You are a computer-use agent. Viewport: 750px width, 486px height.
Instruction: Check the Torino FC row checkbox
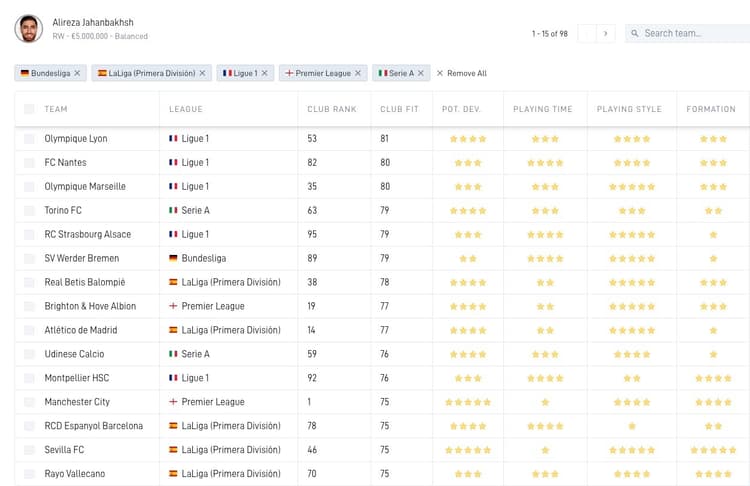point(29,210)
